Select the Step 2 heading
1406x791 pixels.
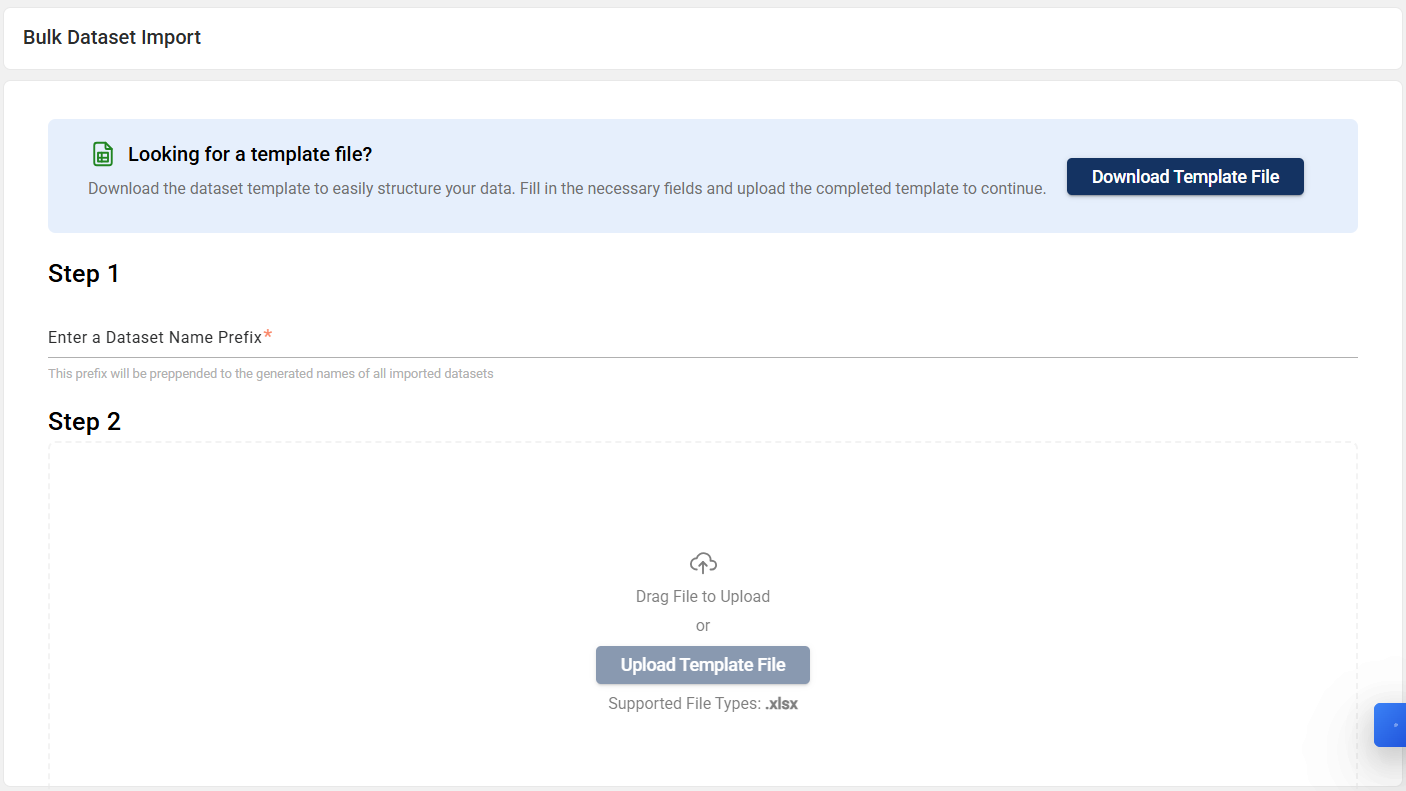coord(85,422)
